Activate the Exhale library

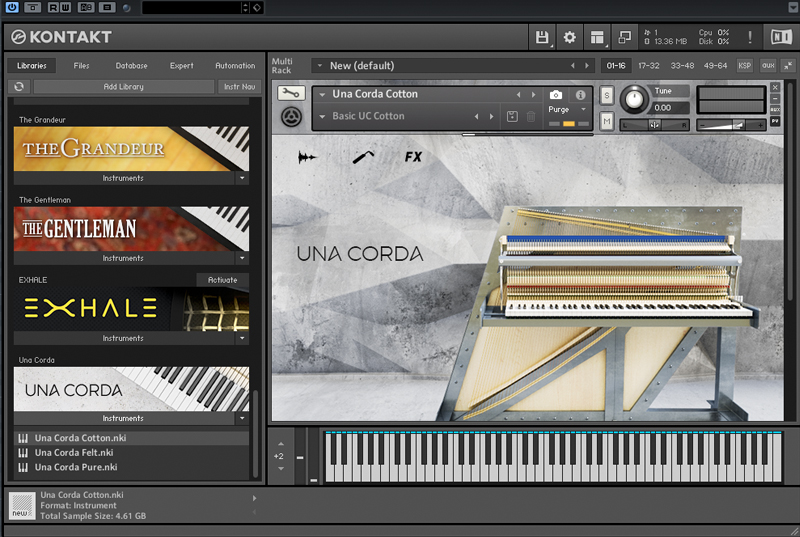(x=222, y=279)
